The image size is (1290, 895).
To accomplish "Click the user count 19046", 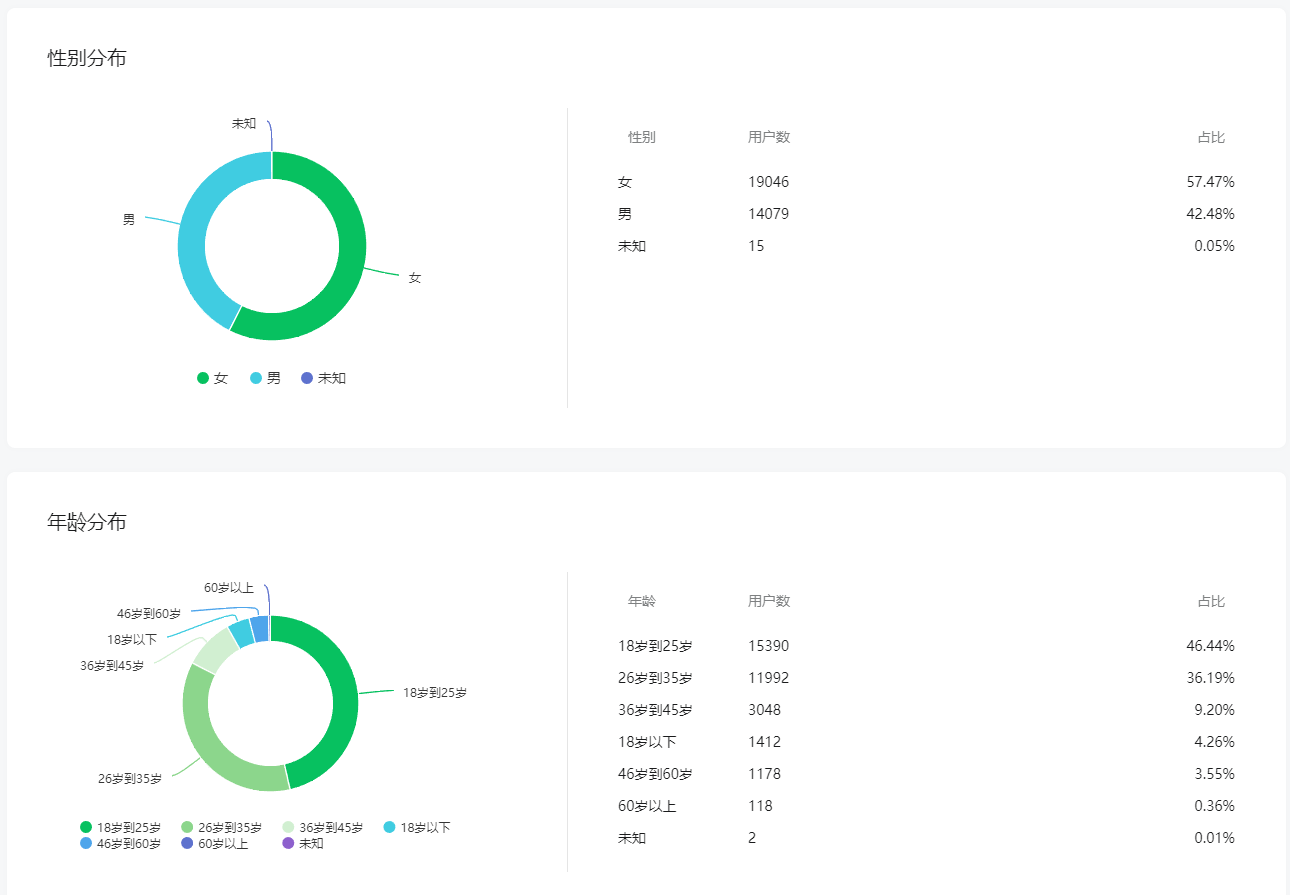I will tap(768, 182).
